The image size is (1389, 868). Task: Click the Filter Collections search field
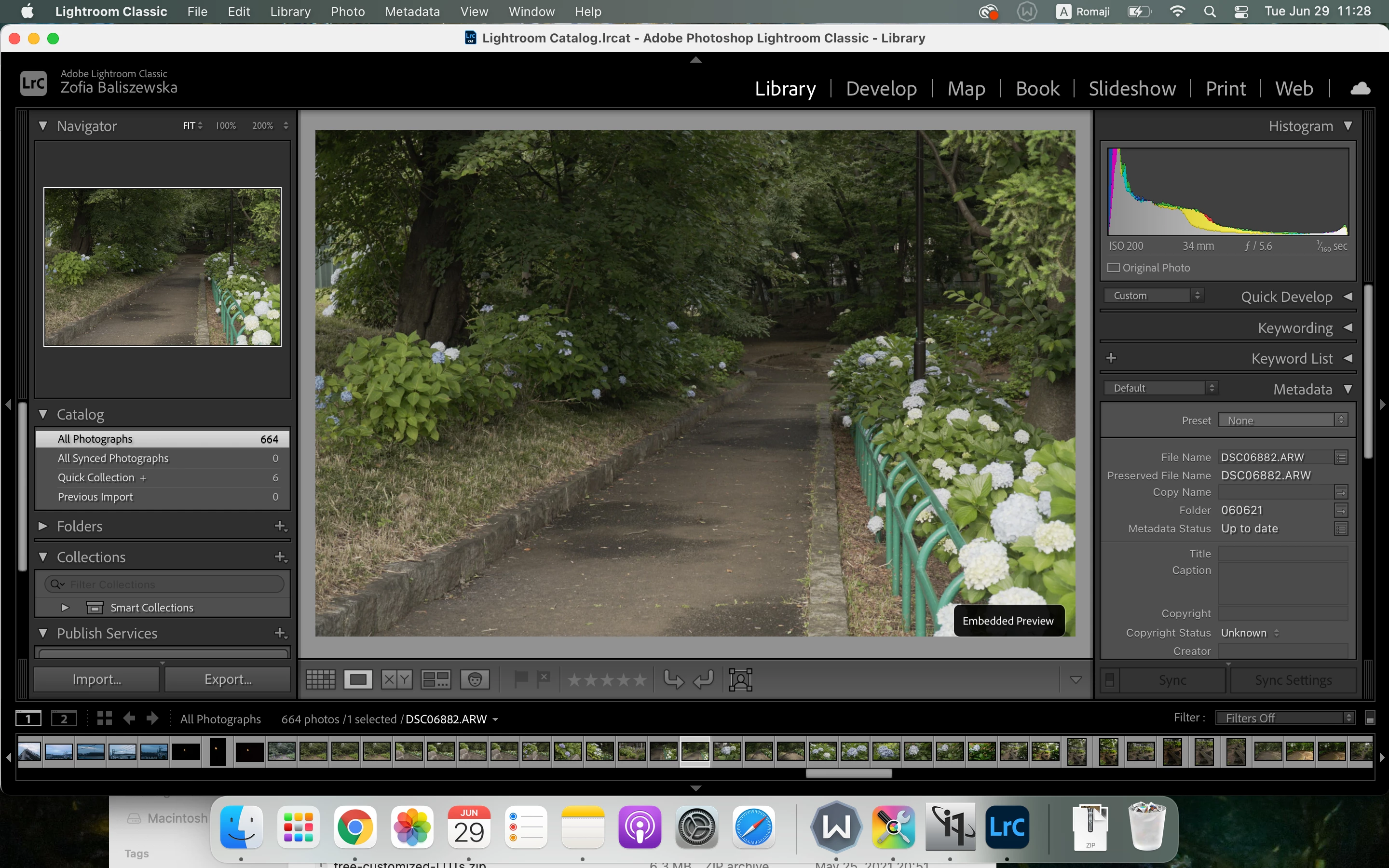[172, 584]
